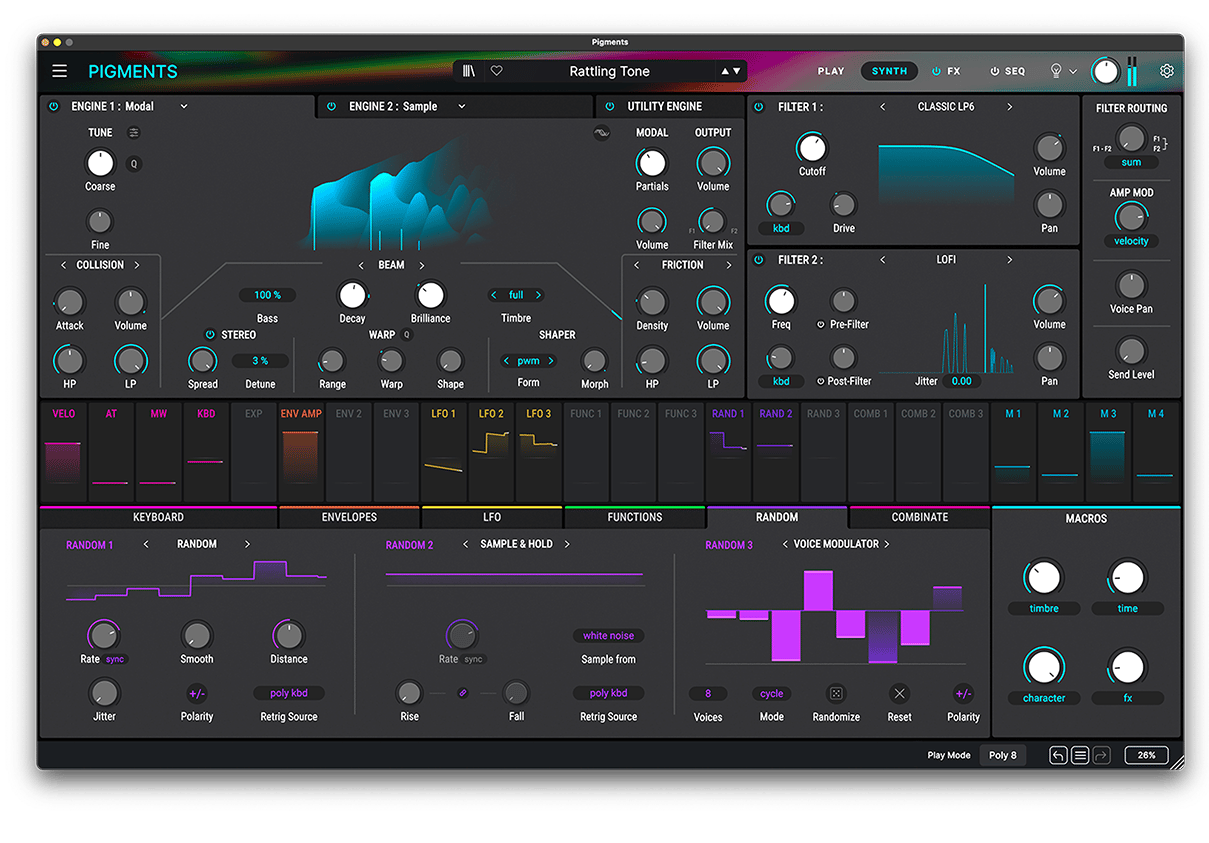Click the Reset X icon
Viewport: 1209px width, 843px height.
click(899, 693)
